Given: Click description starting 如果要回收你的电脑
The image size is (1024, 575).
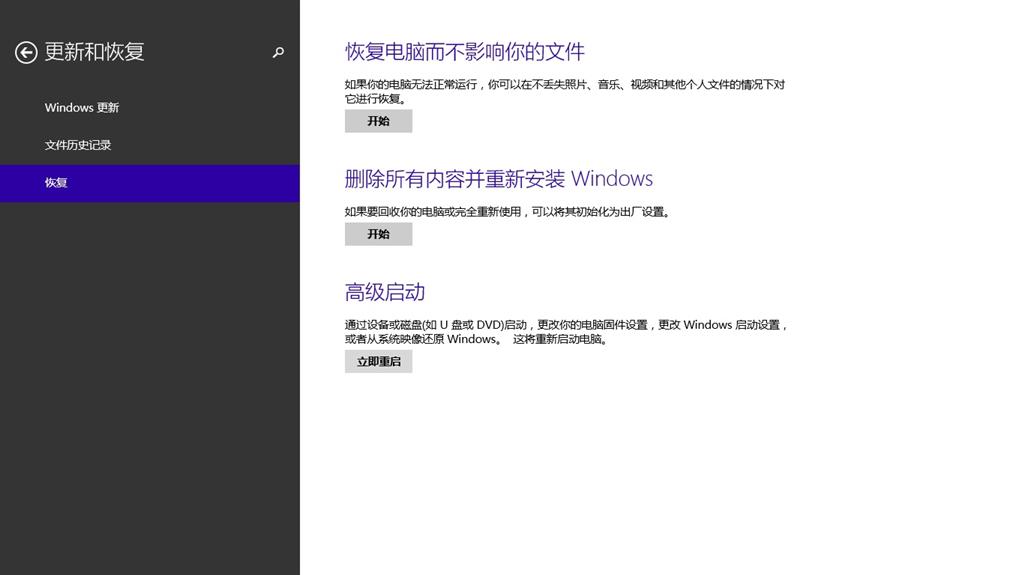Looking at the screenshot, I should coord(507,212).
